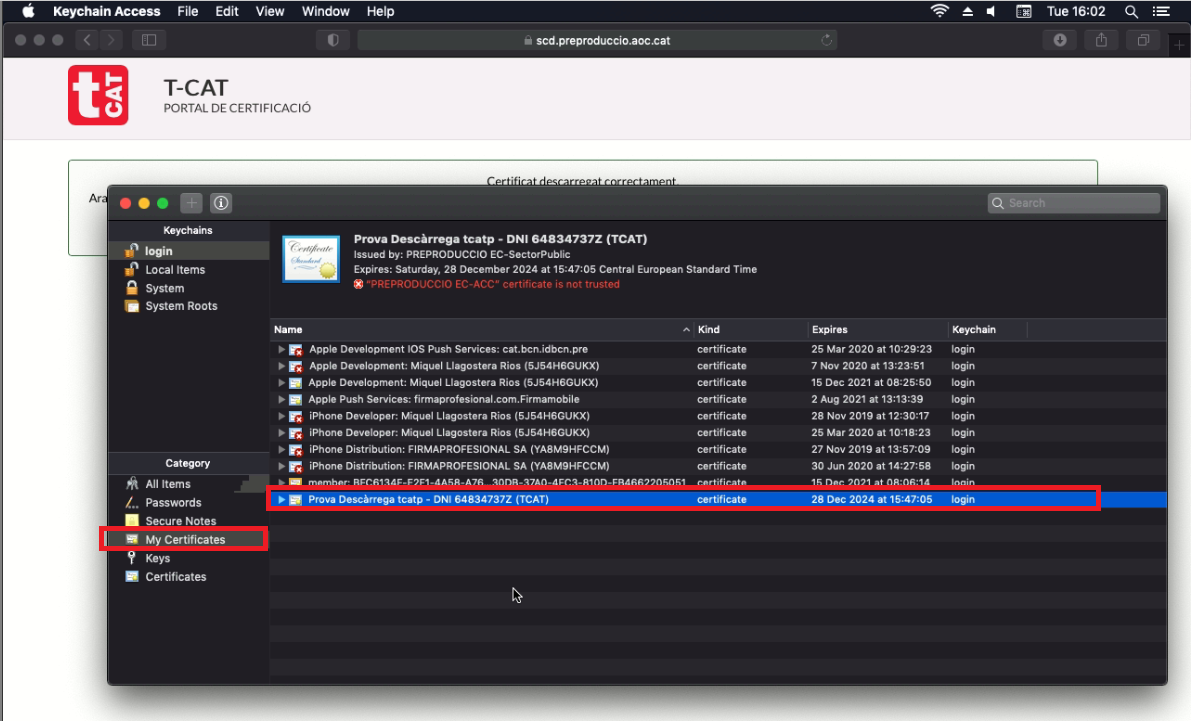This screenshot has height=721, width=1191.
Task: Expand the Prova Descàrrega tcatp certificate row
Action: [x=282, y=499]
